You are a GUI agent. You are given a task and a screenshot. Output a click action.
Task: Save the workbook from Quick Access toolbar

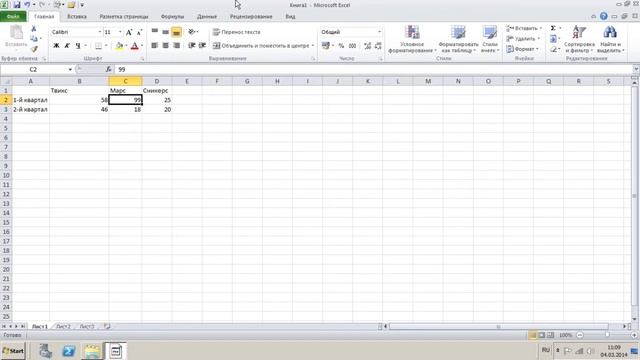pos(17,5)
